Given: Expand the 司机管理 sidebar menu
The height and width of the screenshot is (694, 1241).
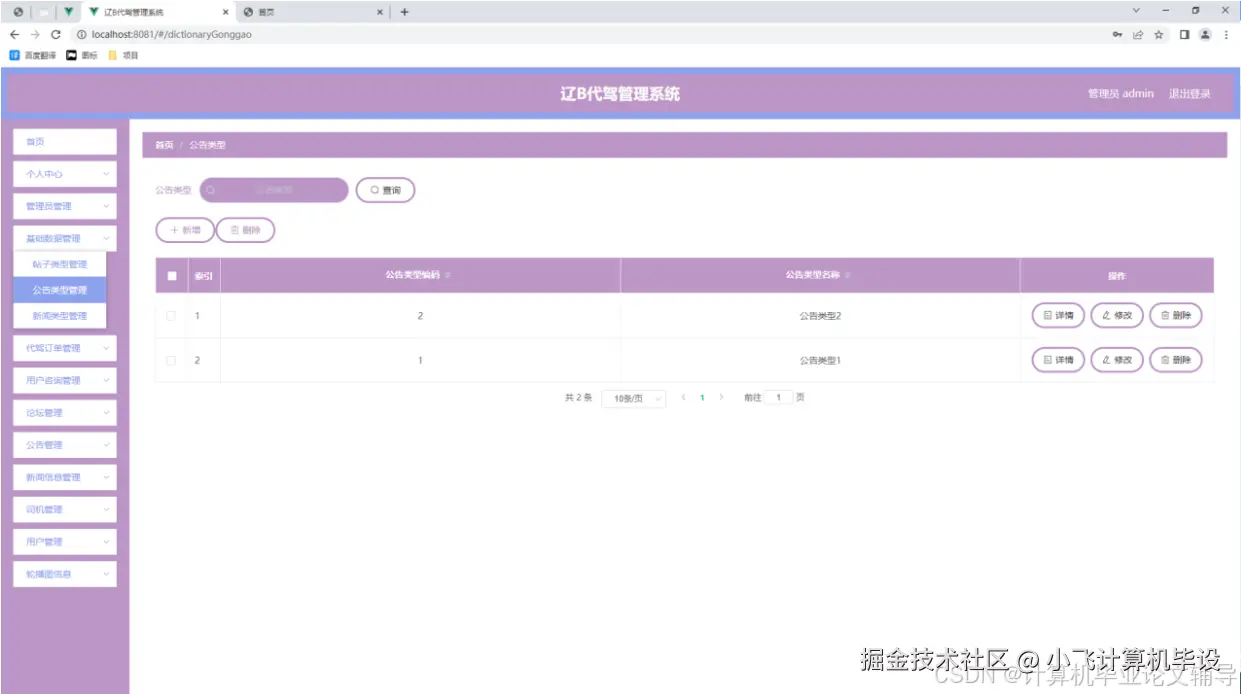Looking at the screenshot, I should pos(65,509).
